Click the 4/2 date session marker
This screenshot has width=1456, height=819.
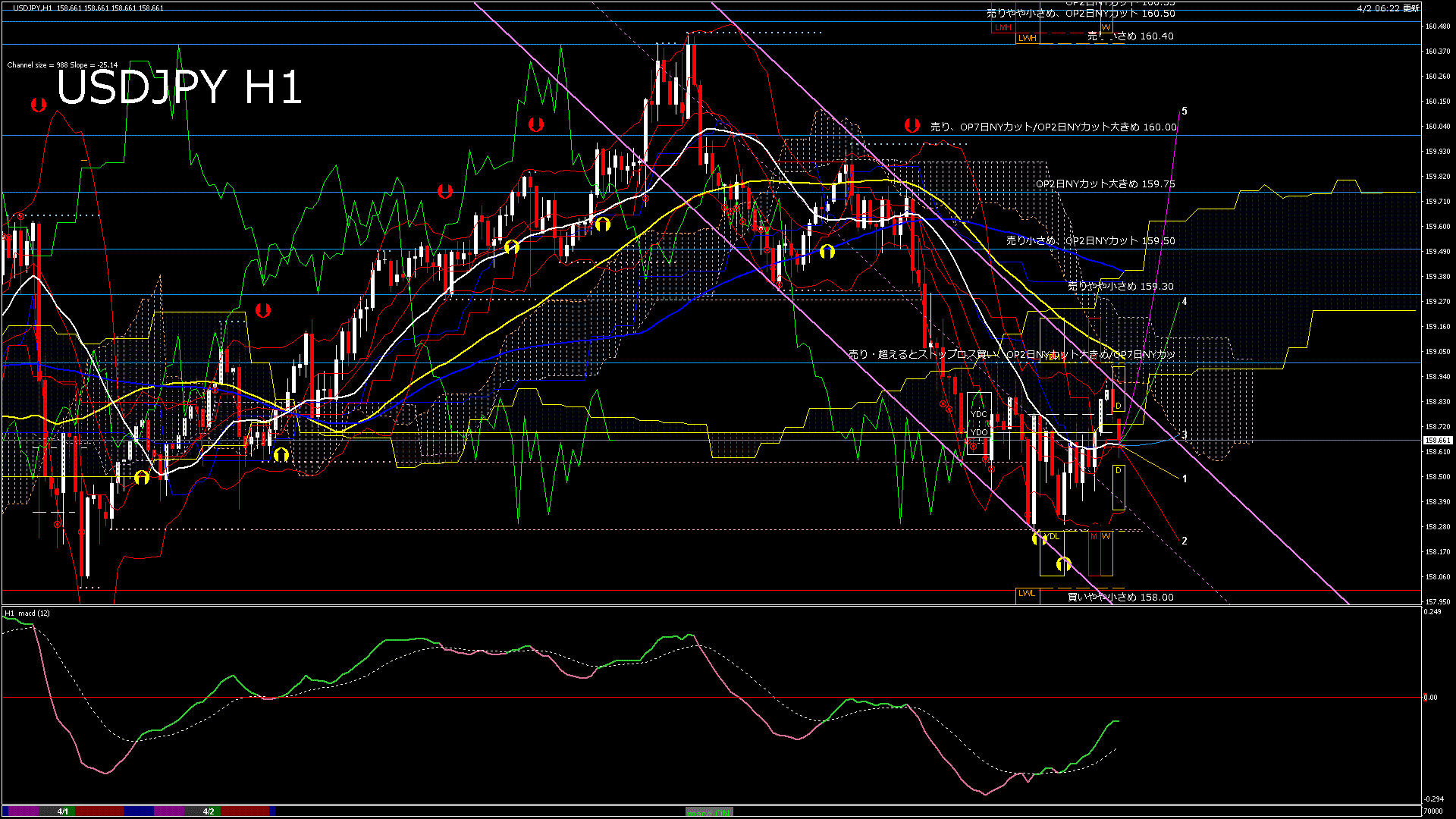pos(209,811)
